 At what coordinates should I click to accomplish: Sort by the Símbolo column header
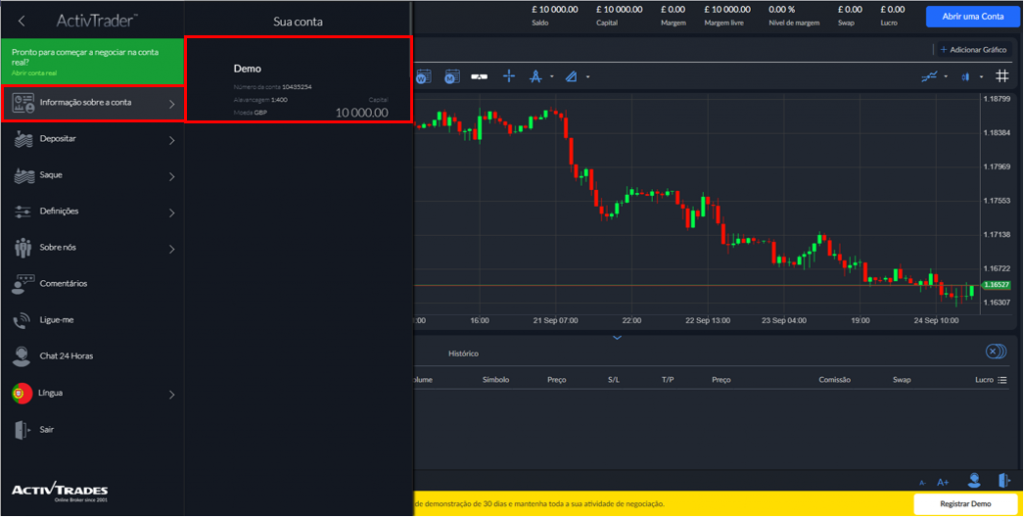coord(496,380)
